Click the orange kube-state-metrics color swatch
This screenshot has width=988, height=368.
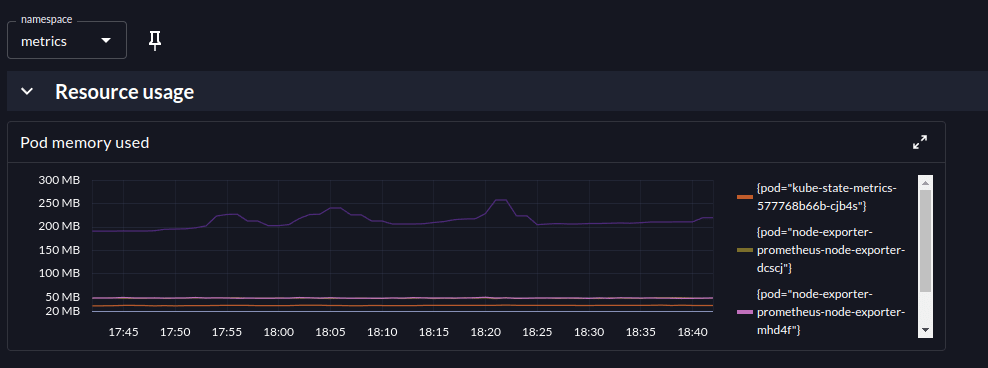[x=745, y=197]
